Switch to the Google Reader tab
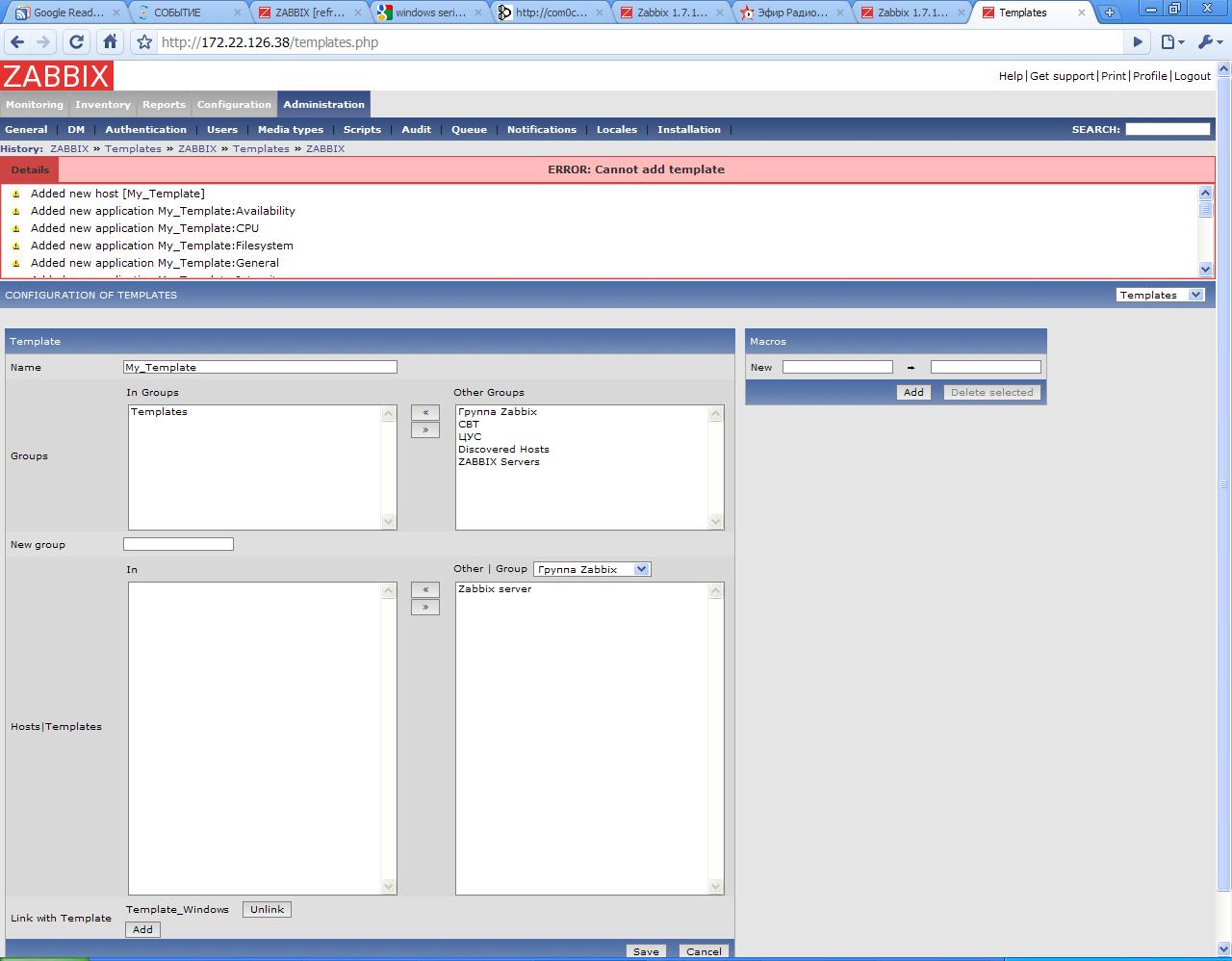1232x961 pixels. [67, 13]
